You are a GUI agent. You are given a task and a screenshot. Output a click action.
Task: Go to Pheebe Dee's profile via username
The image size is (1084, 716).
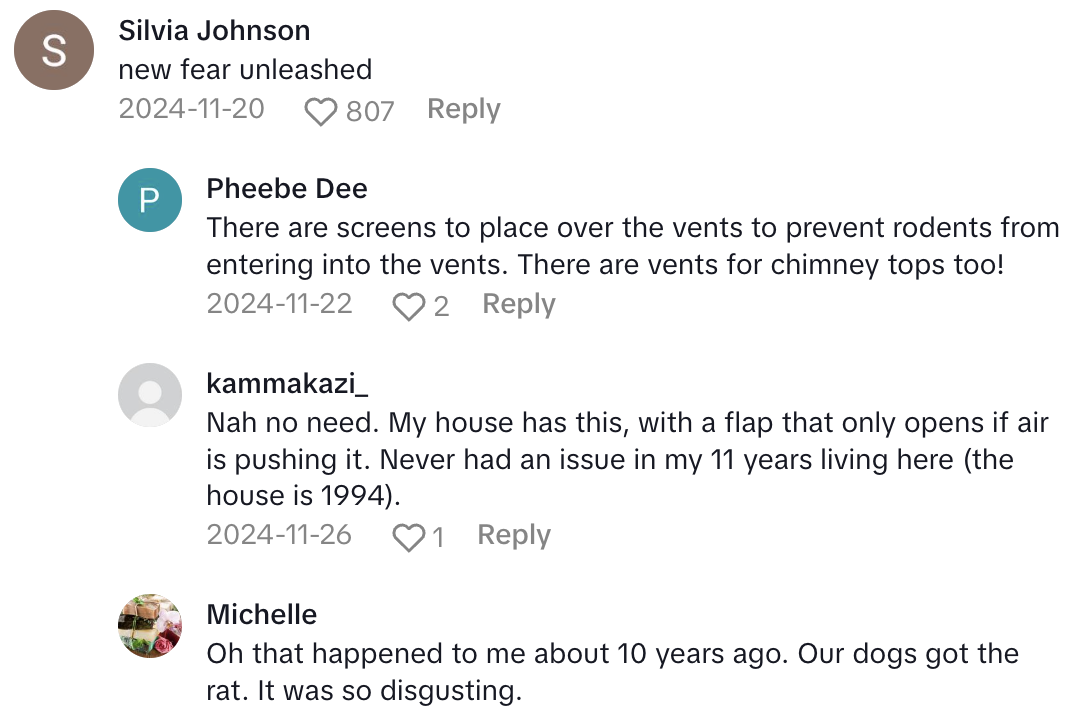click(287, 188)
